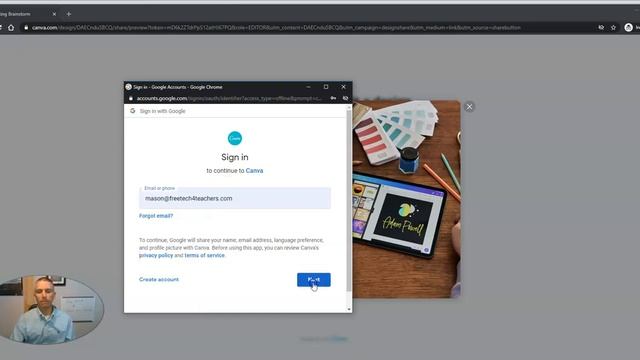The width and height of the screenshot is (640, 360).
Task: Click the popup address bar padlock icon
Action: pyautogui.click(x=131, y=98)
